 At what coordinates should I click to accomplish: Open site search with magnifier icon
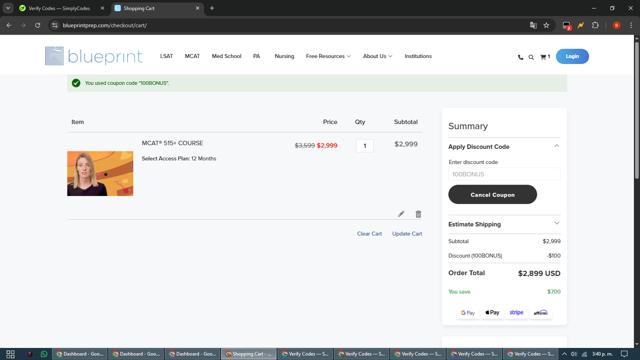pos(531,57)
